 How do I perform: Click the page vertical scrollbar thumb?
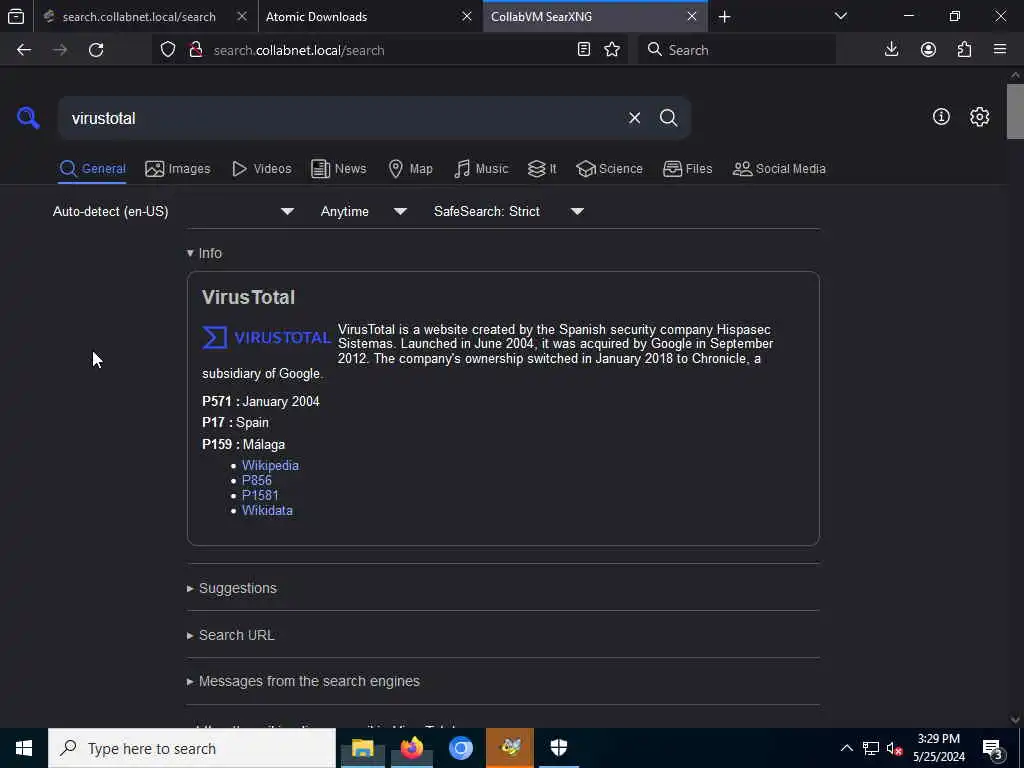pos(1015,112)
